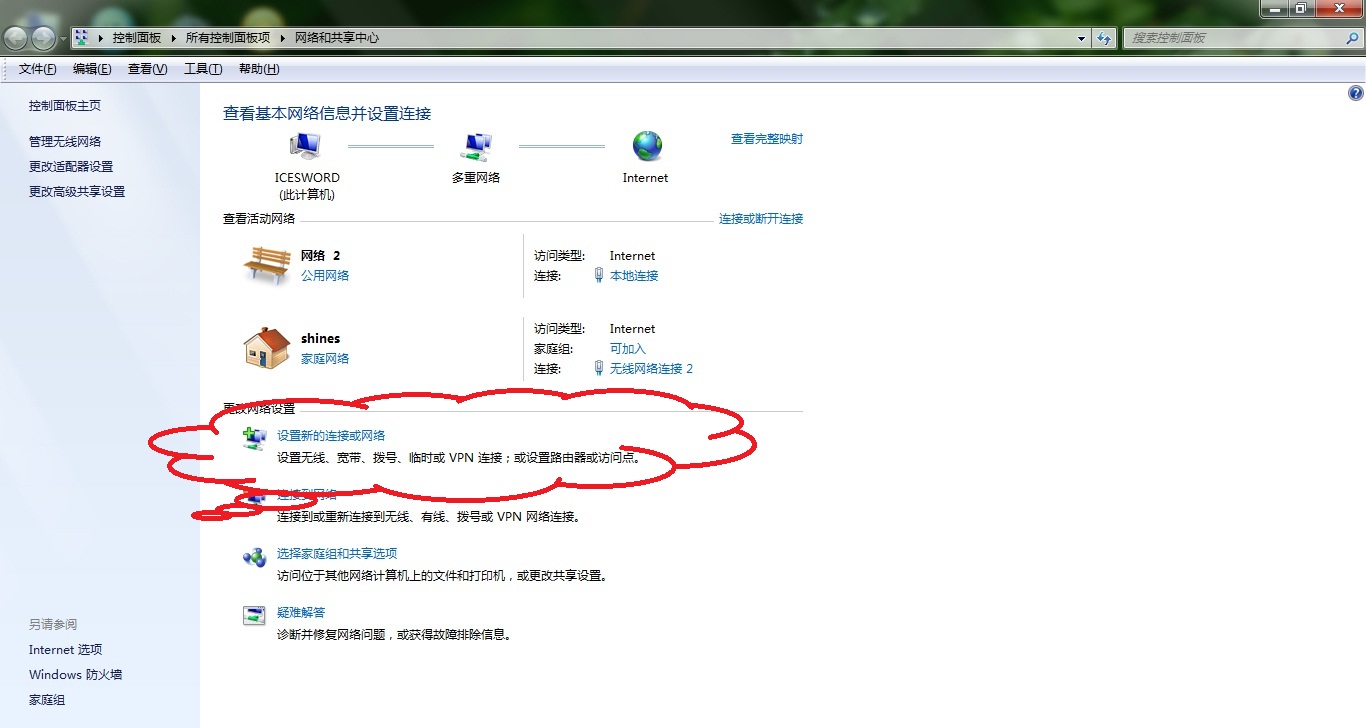Screen dimensions: 1366x728
Task: Click the Internet globe icon in the network map
Action: pos(645,146)
